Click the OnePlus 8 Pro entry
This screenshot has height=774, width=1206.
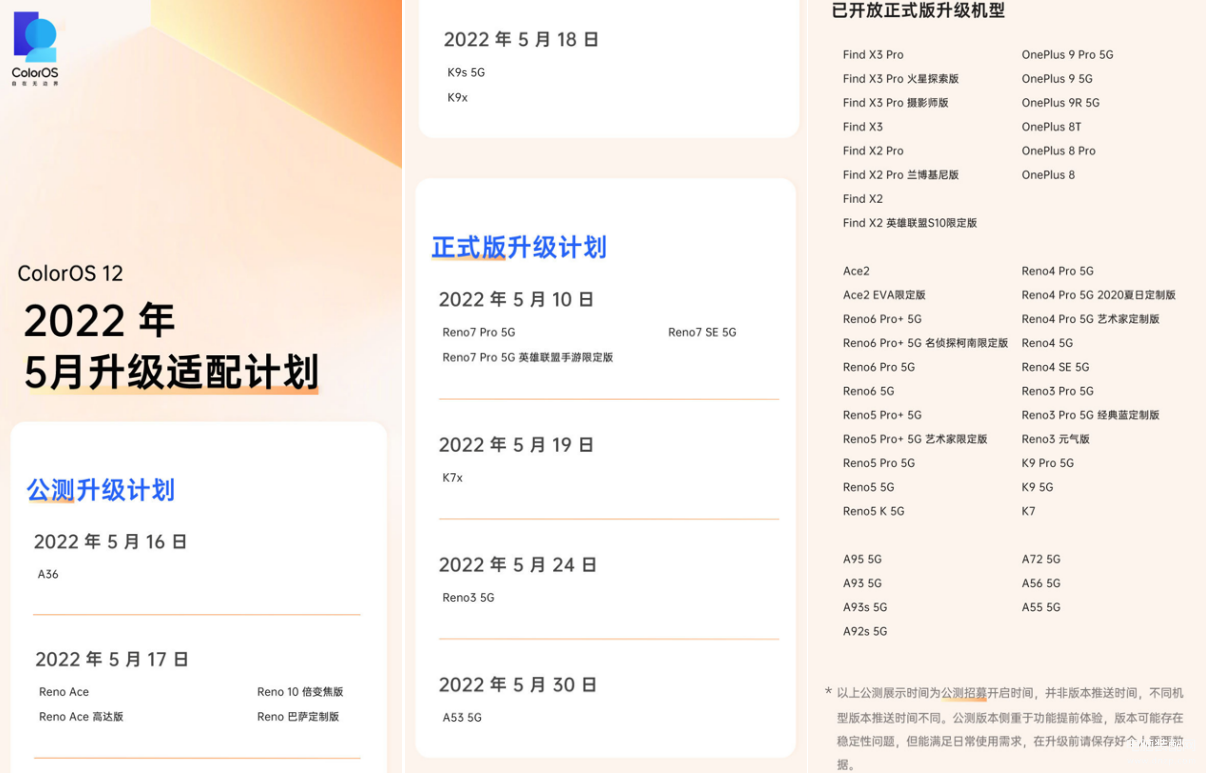[1058, 151]
